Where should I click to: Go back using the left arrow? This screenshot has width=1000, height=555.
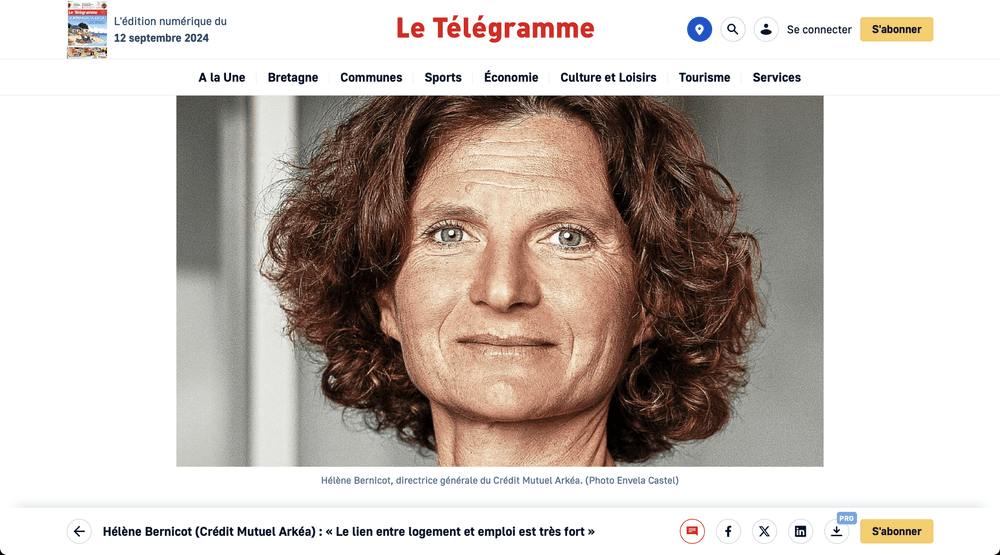click(x=79, y=531)
